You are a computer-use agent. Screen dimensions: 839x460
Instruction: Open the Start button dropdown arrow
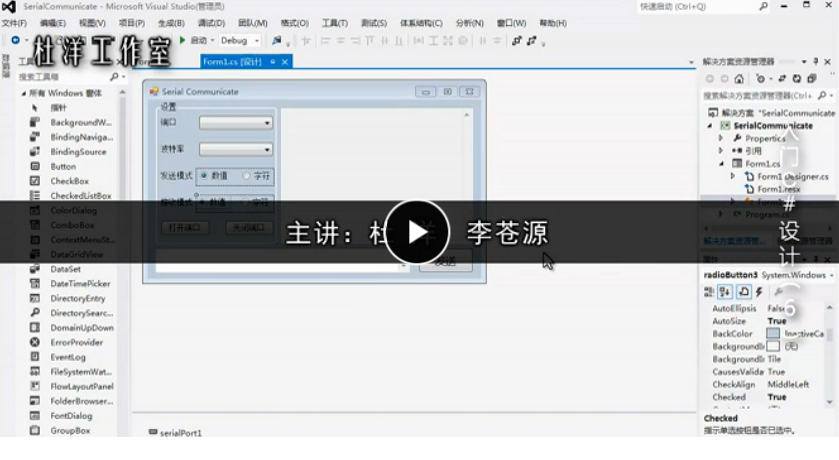click(x=212, y=41)
